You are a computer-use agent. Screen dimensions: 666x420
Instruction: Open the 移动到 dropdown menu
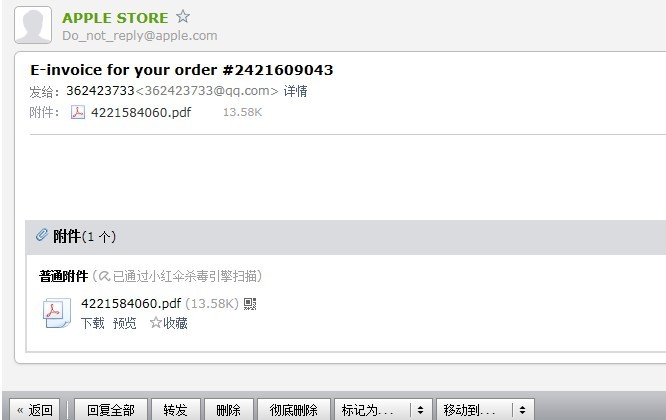coord(485,410)
